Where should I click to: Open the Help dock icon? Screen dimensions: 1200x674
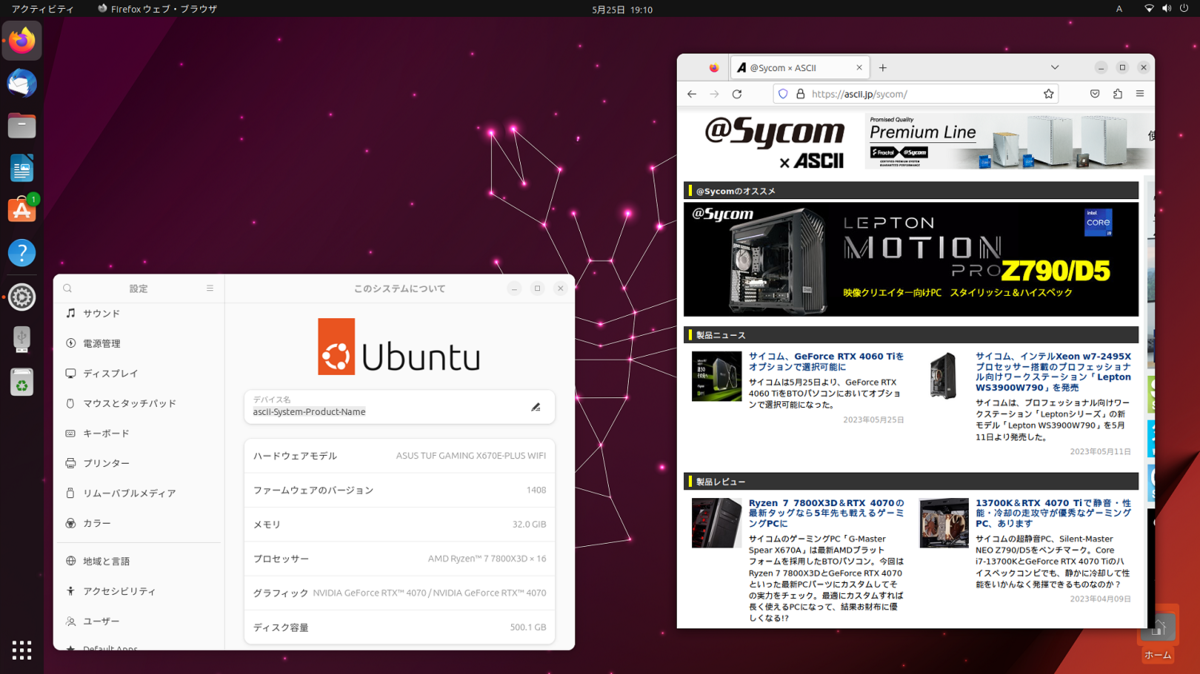point(22,253)
